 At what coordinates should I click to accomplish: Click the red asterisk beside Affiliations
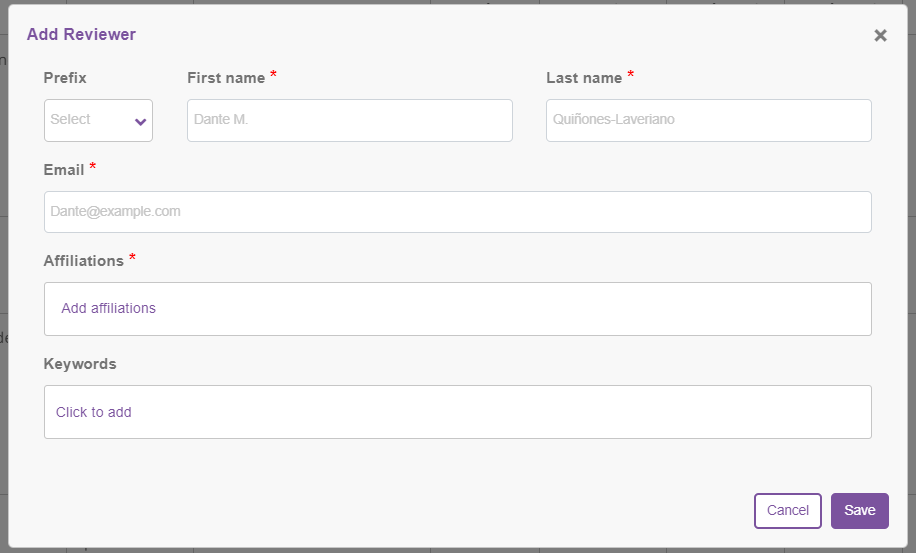pyautogui.click(x=133, y=258)
